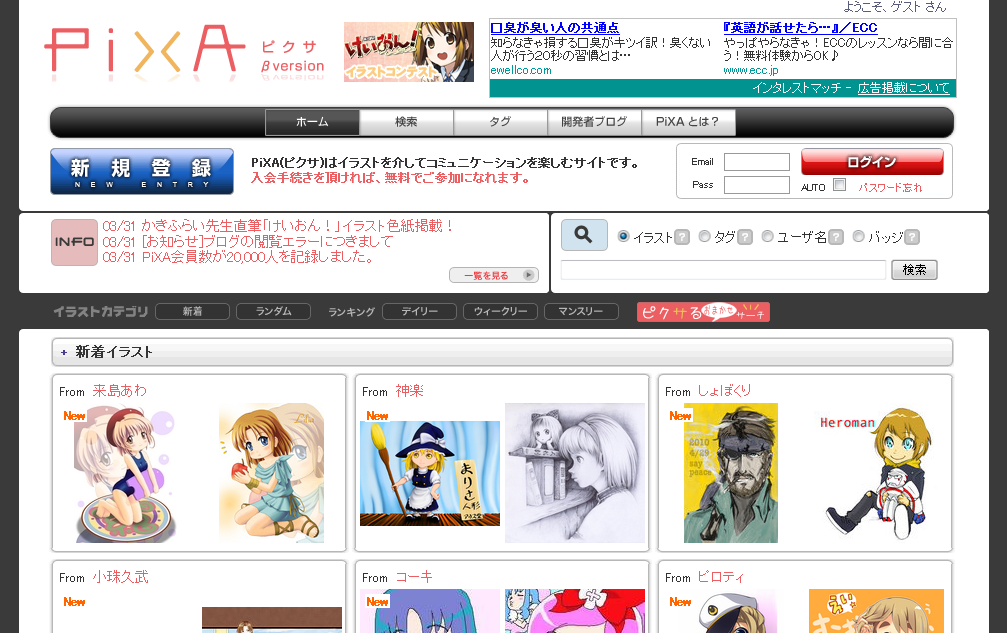Select the ウィークリー ranking button
The image size is (1007, 633).
click(500, 311)
